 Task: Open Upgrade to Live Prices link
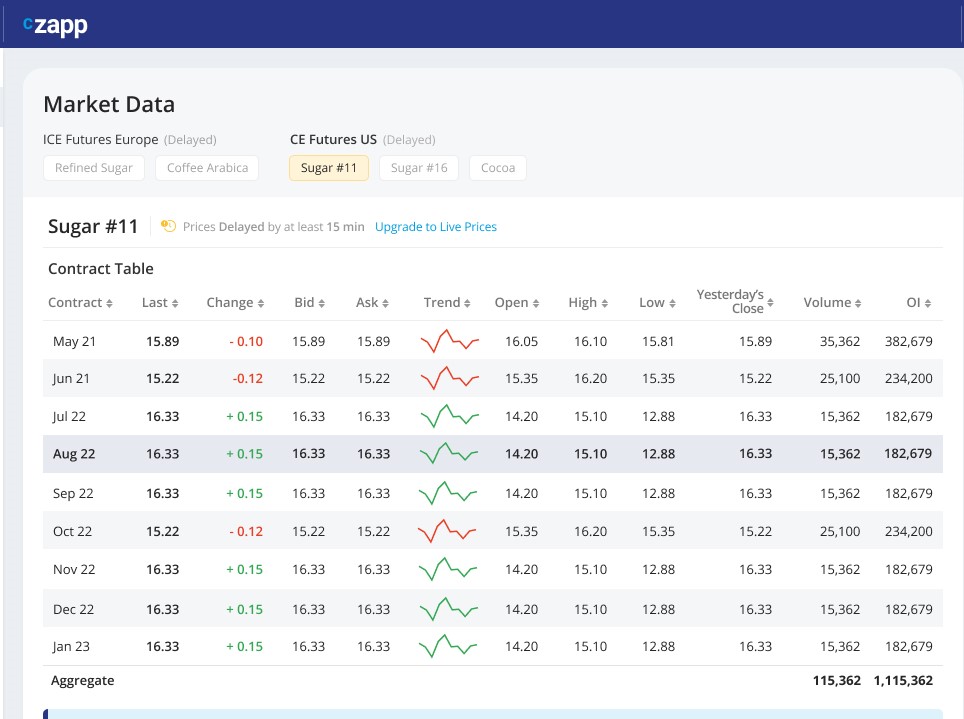pyautogui.click(x=436, y=227)
